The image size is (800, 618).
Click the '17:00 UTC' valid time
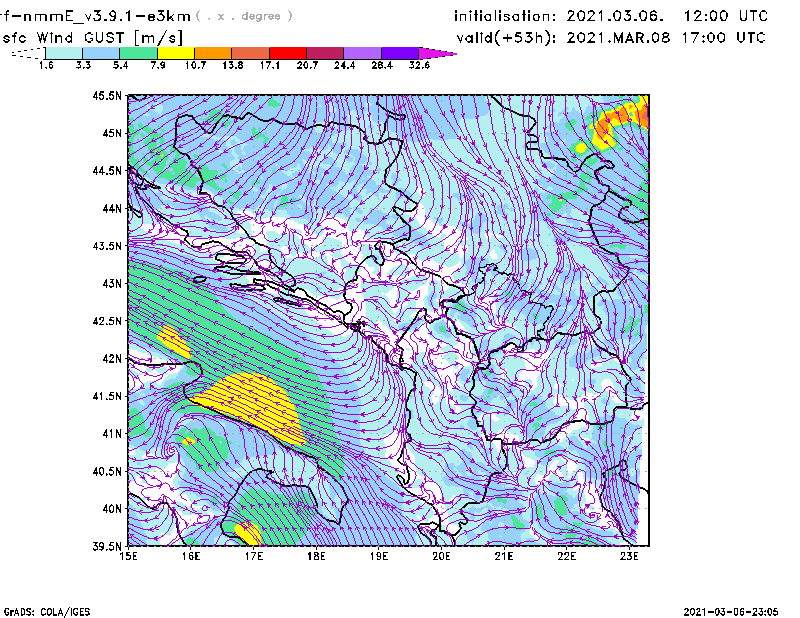click(x=724, y=38)
